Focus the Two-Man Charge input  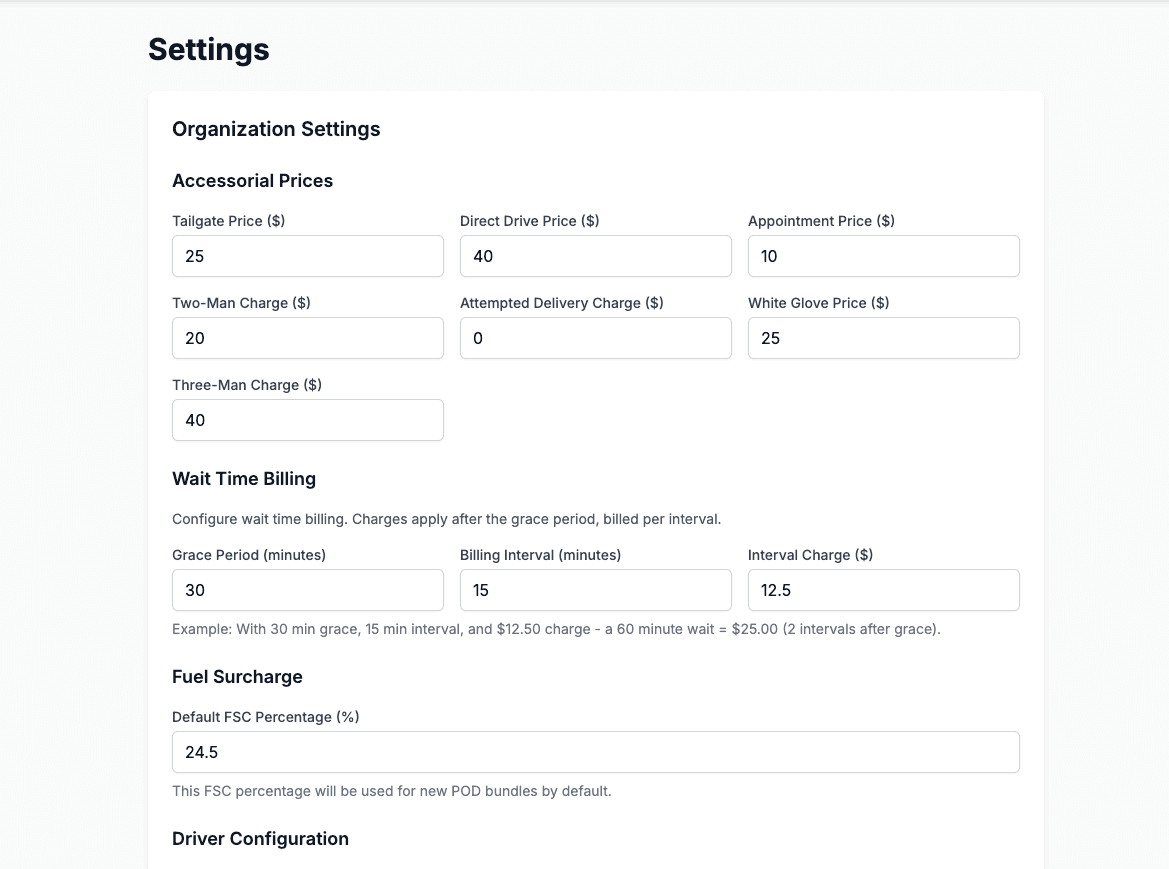pyautogui.click(x=307, y=338)
